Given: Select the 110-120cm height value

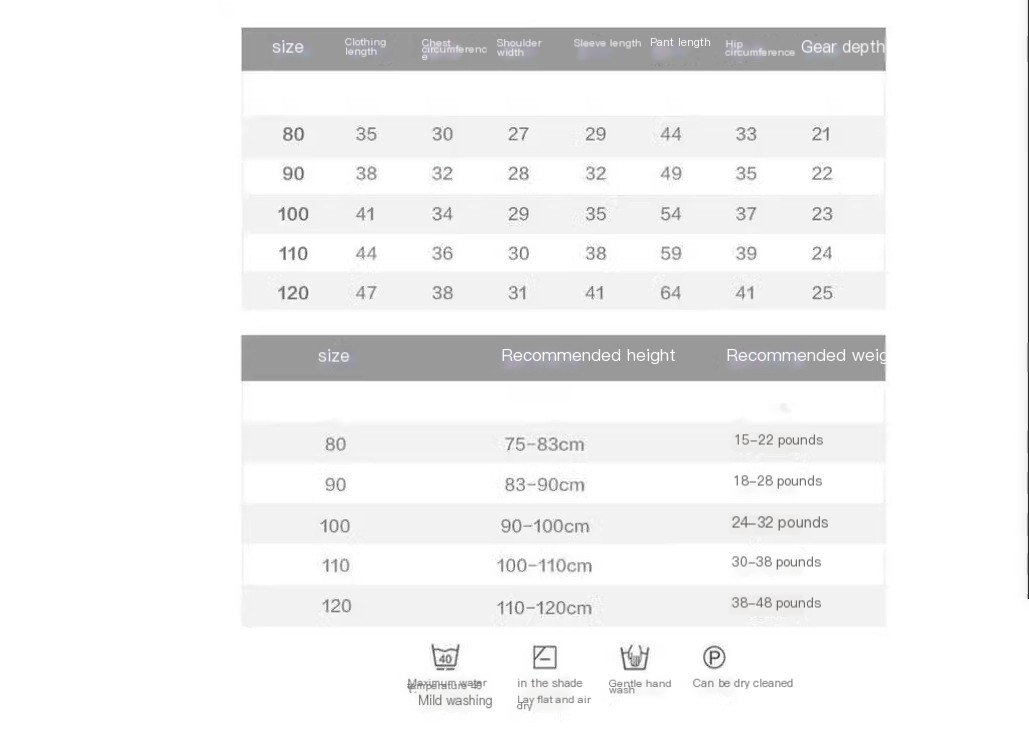Looking at the screenshot, I should coord(544,608).
